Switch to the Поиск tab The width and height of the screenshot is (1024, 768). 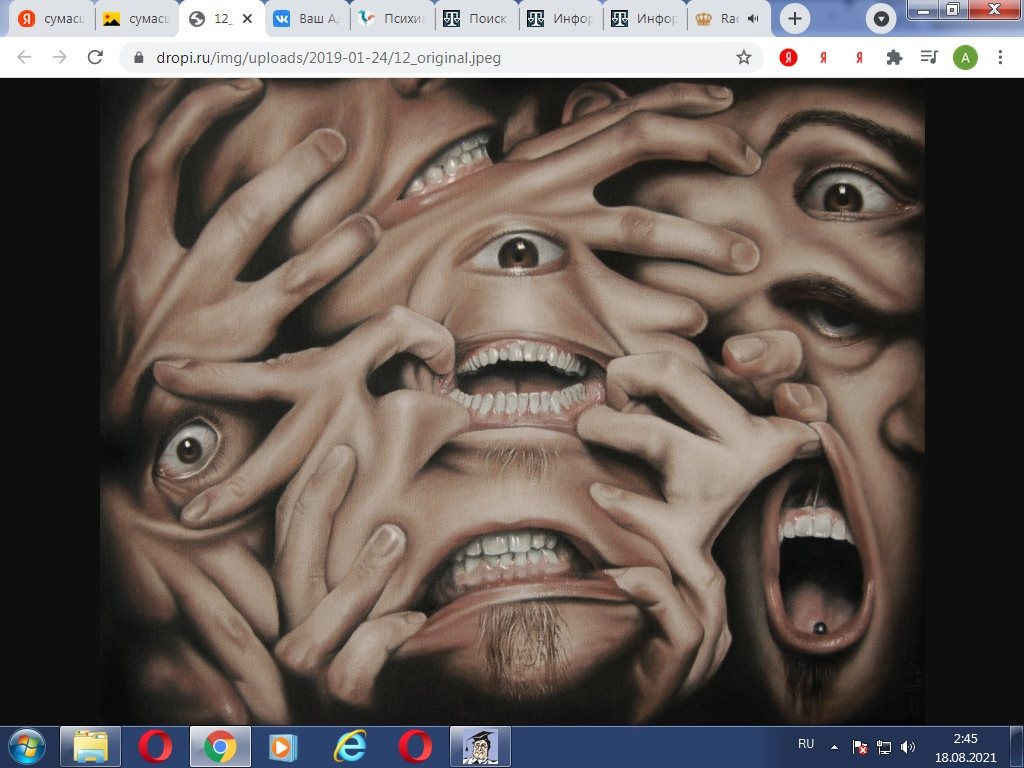coord(477,19)
